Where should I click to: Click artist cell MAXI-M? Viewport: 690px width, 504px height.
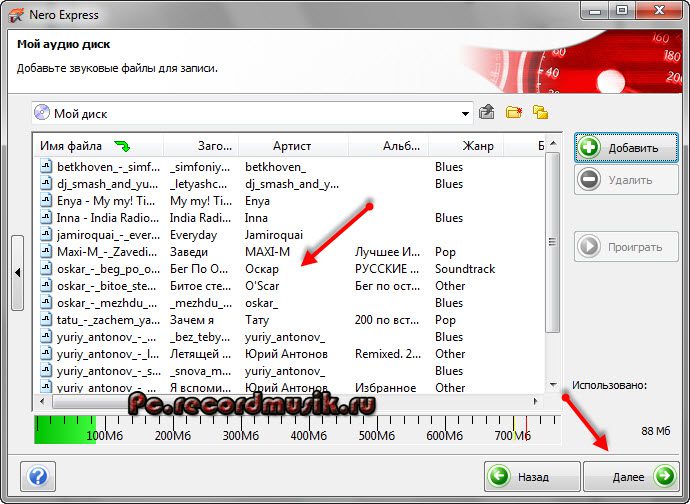pyautogui.click(x=267, y=252)
